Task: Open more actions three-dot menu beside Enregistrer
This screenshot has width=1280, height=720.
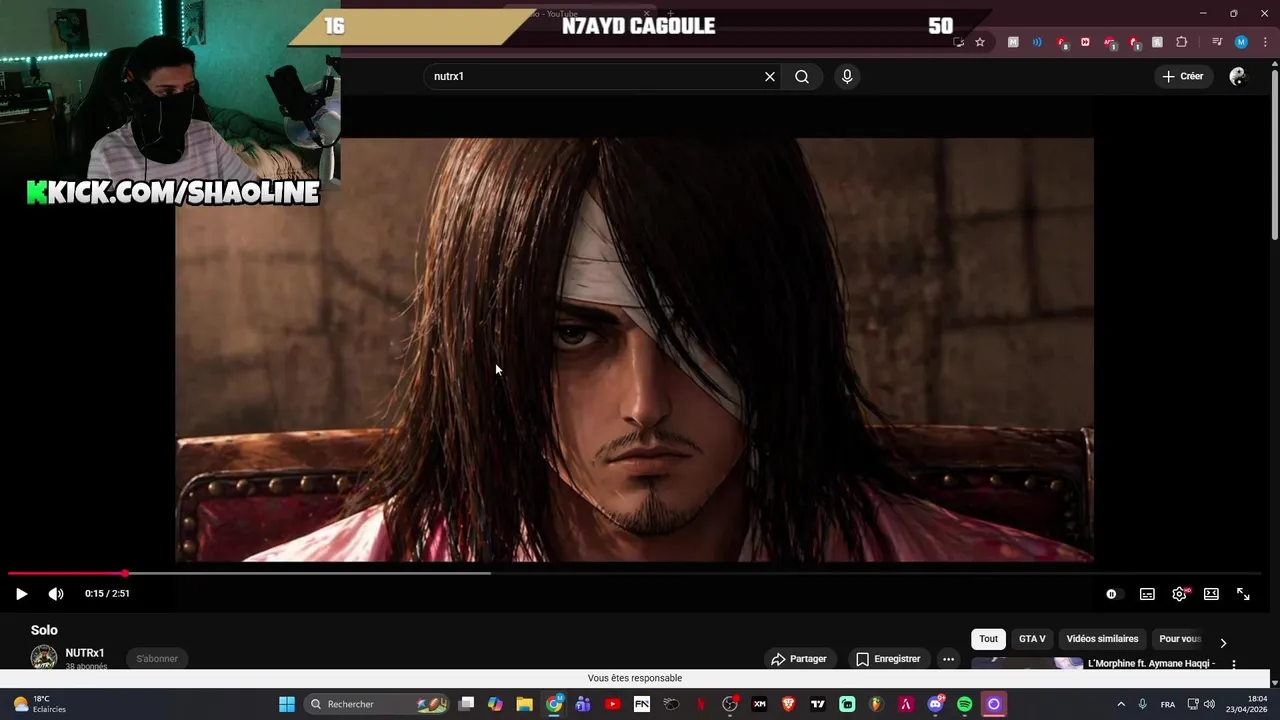Action: [948, 659]
